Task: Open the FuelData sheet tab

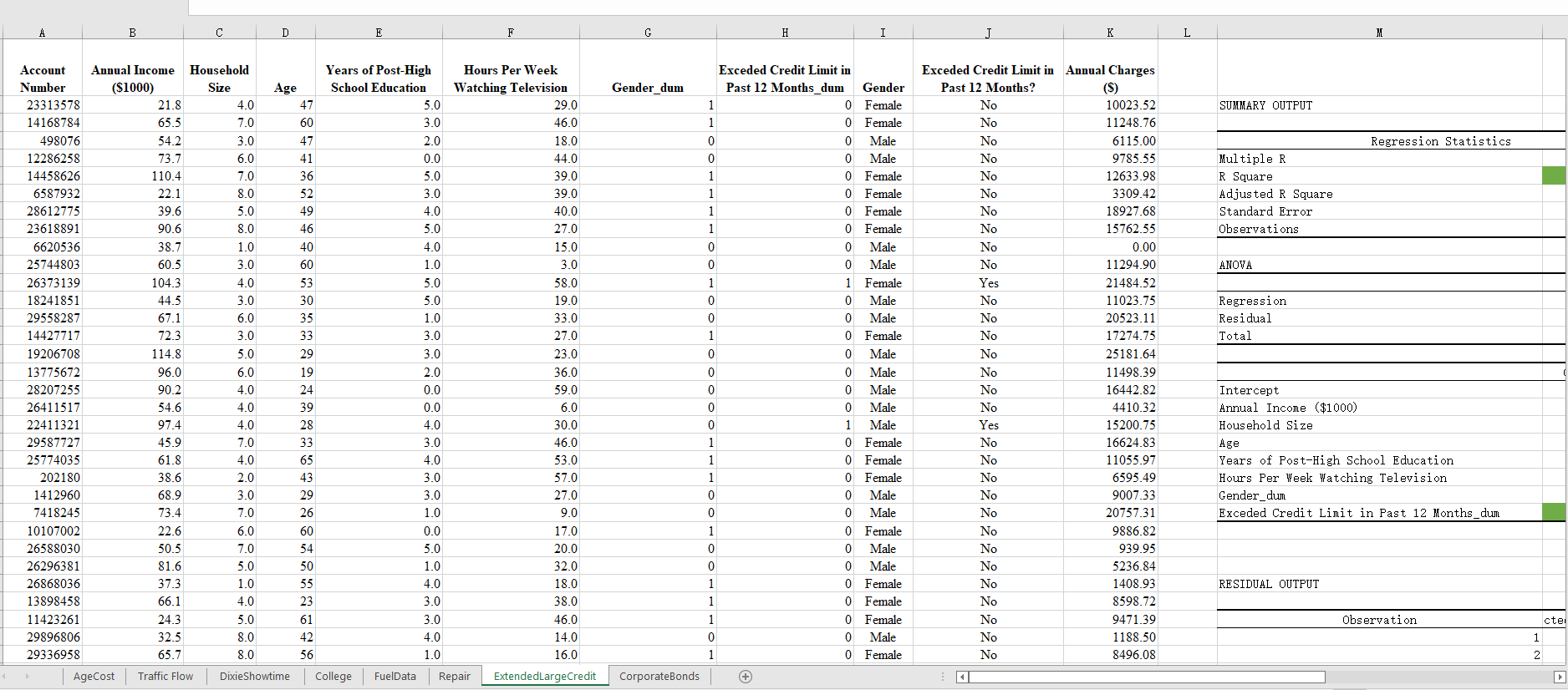Action: (x=395, y=677)
